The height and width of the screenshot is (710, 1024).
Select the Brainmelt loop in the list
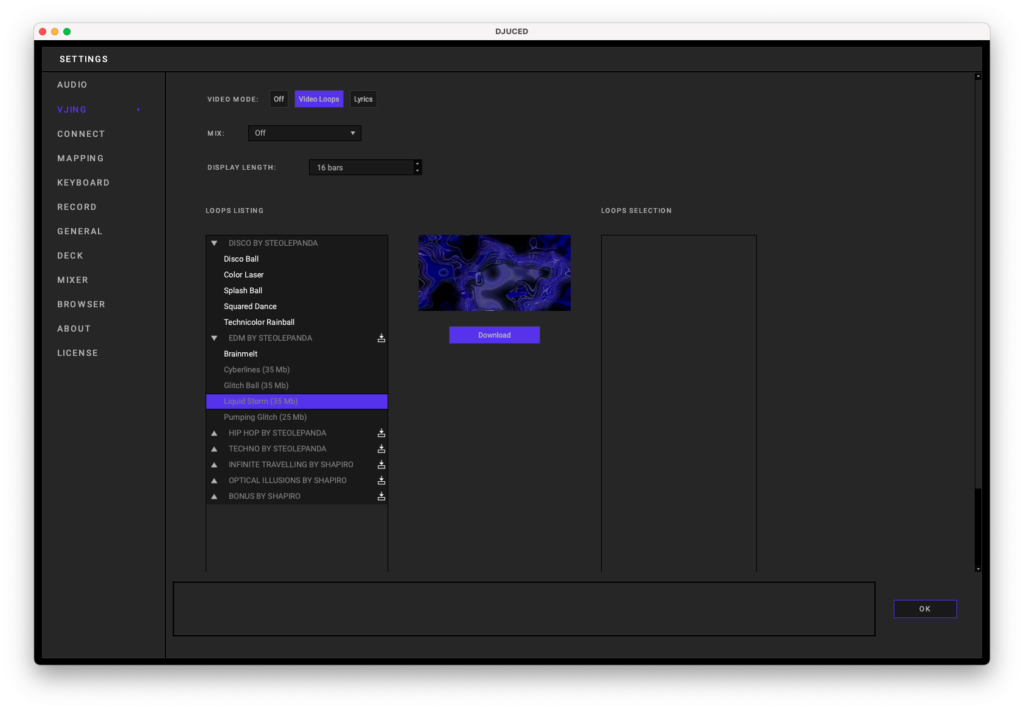(x=241, y=354)
